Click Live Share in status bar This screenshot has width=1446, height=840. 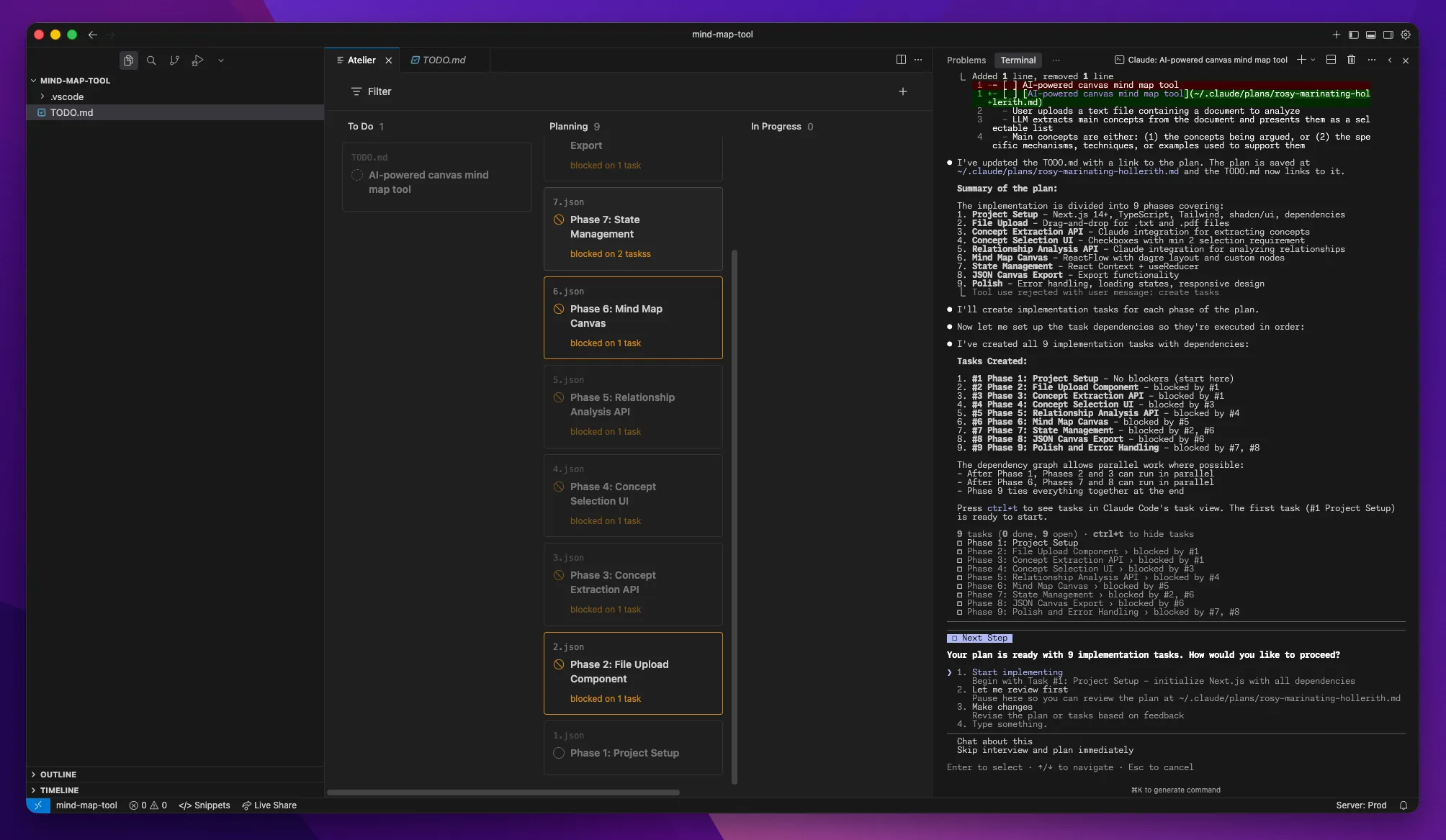tap(269, 805)
